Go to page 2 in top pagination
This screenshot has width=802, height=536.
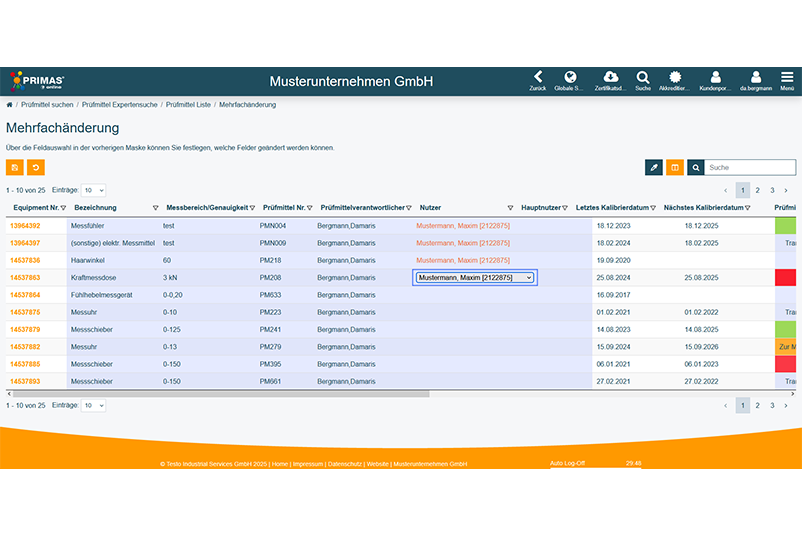coord(757,190)
